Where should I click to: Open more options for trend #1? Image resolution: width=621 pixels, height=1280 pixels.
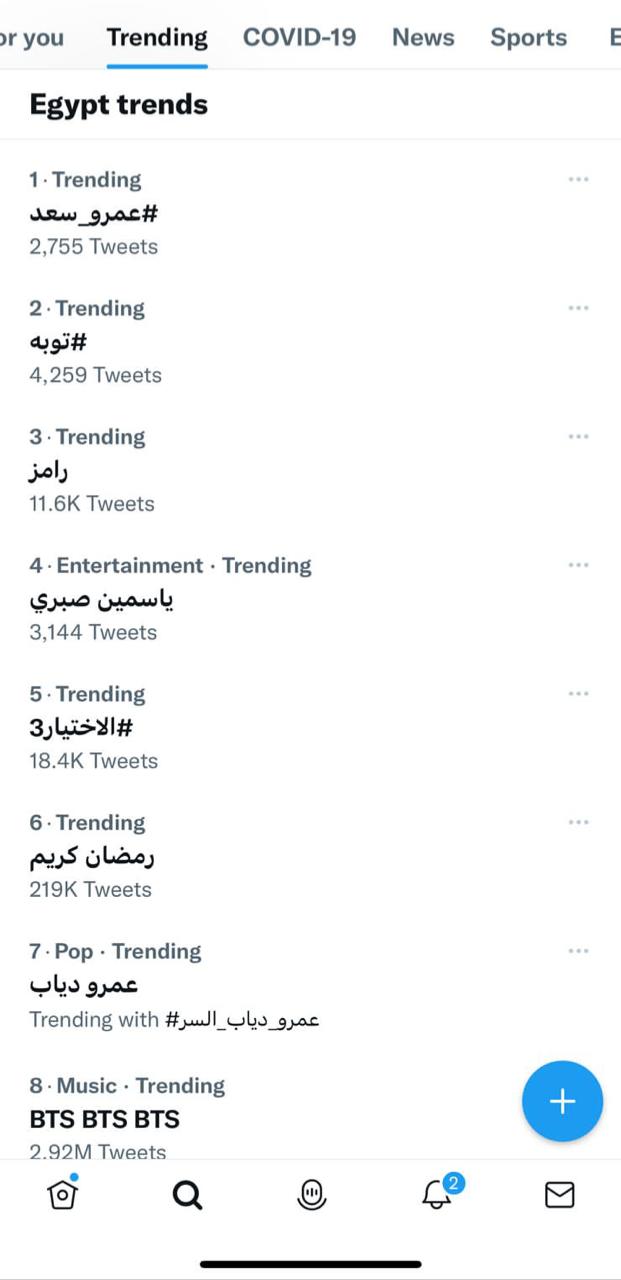tap(578, 180)
